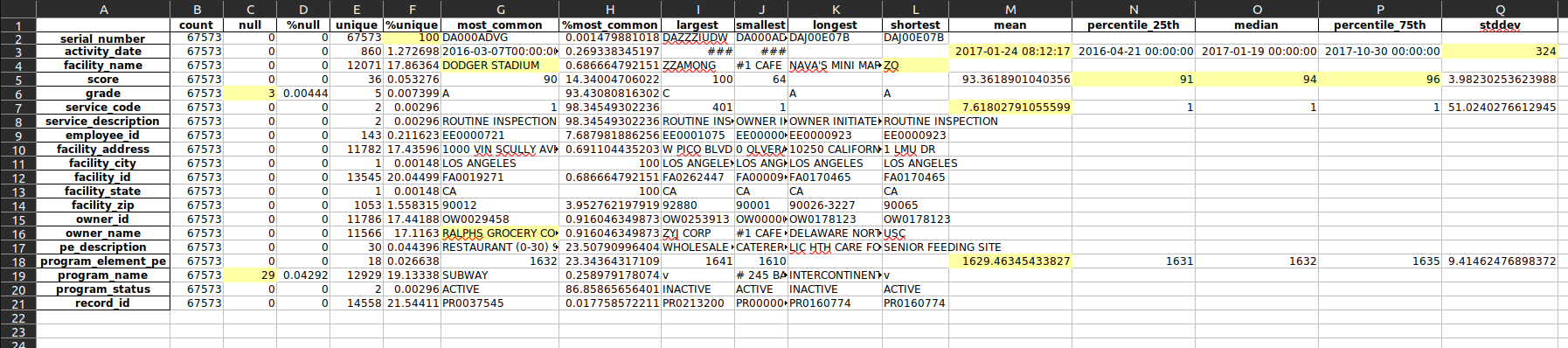The width and height of the screenshot is (1568, 348).
Task: Select the 'DA000ADVG' most common cell
Action: tap(500, 38)
